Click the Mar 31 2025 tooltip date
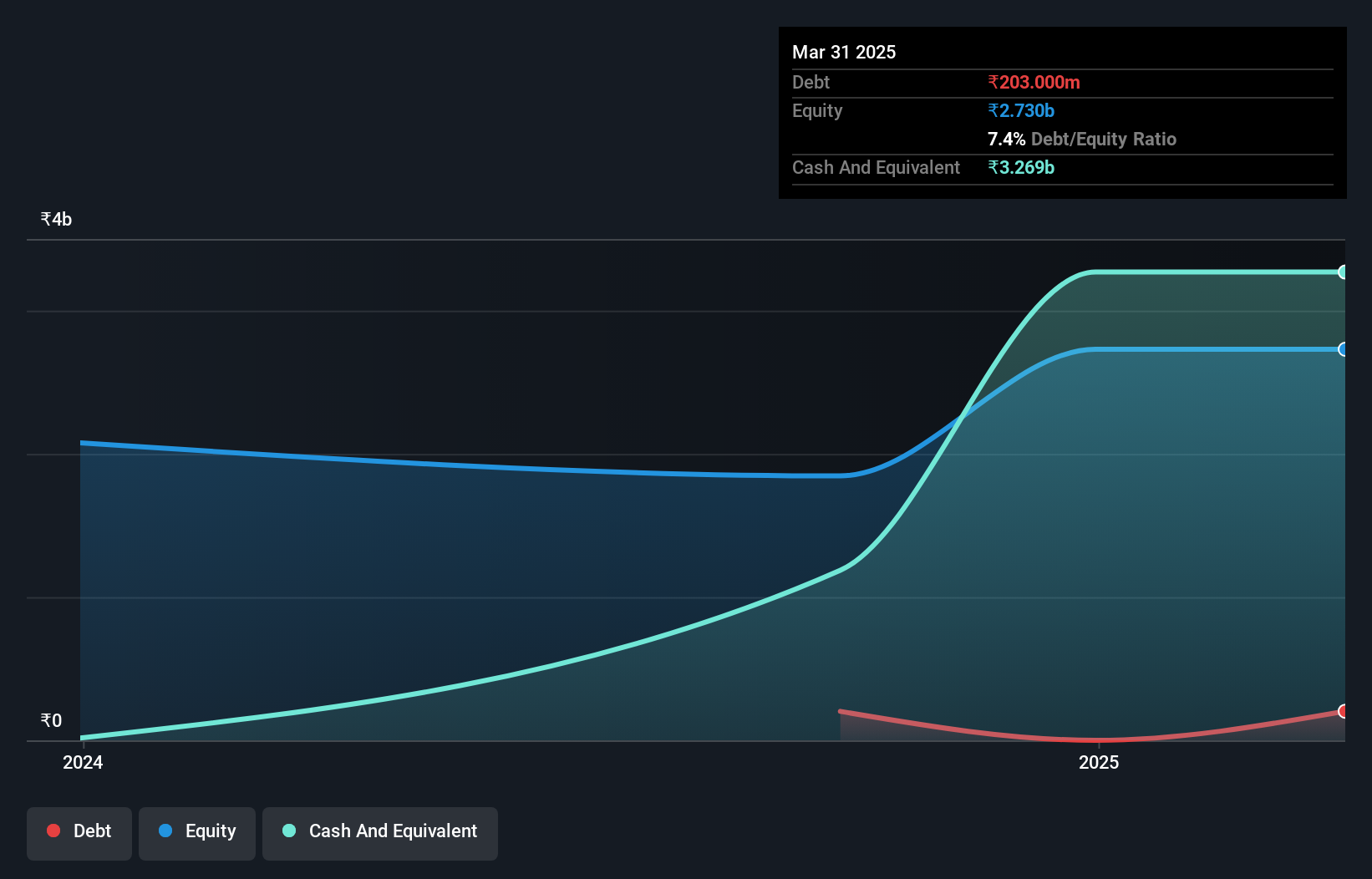The image size is (1372, 879). 844,52
